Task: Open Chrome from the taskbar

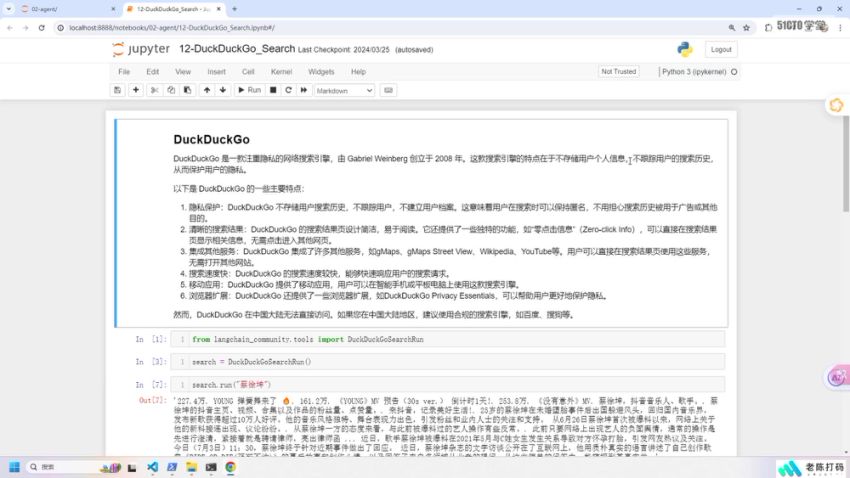Action: 230,467
